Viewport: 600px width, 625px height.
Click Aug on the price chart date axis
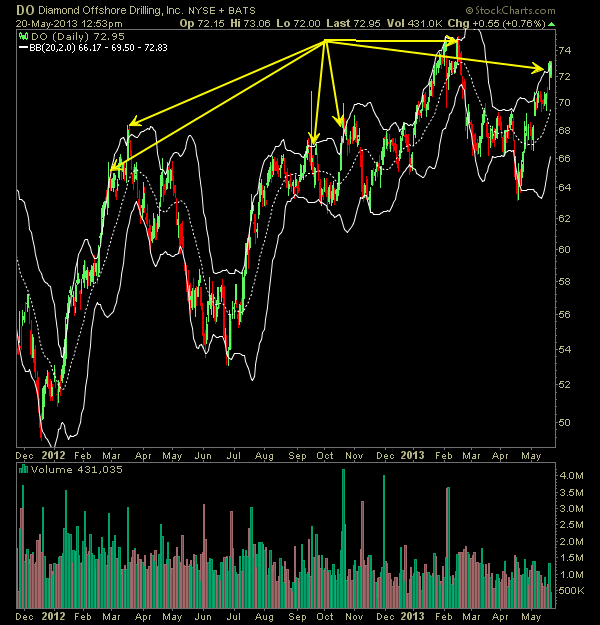point(264,456)
